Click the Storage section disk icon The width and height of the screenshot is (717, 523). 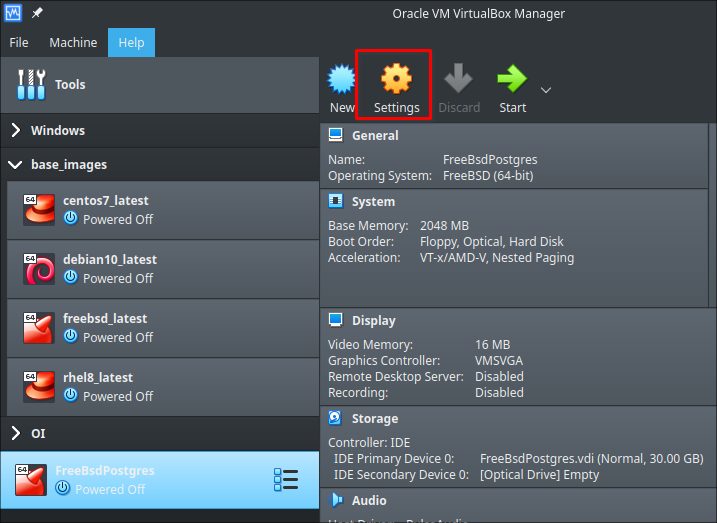pyautogui.click(x=335, y=418)
